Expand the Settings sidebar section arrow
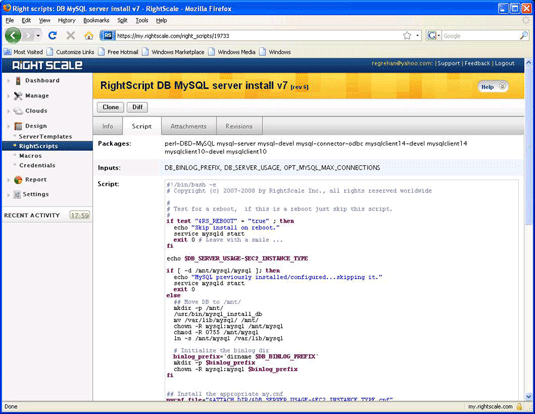The image size is (535, 414). 8,195
